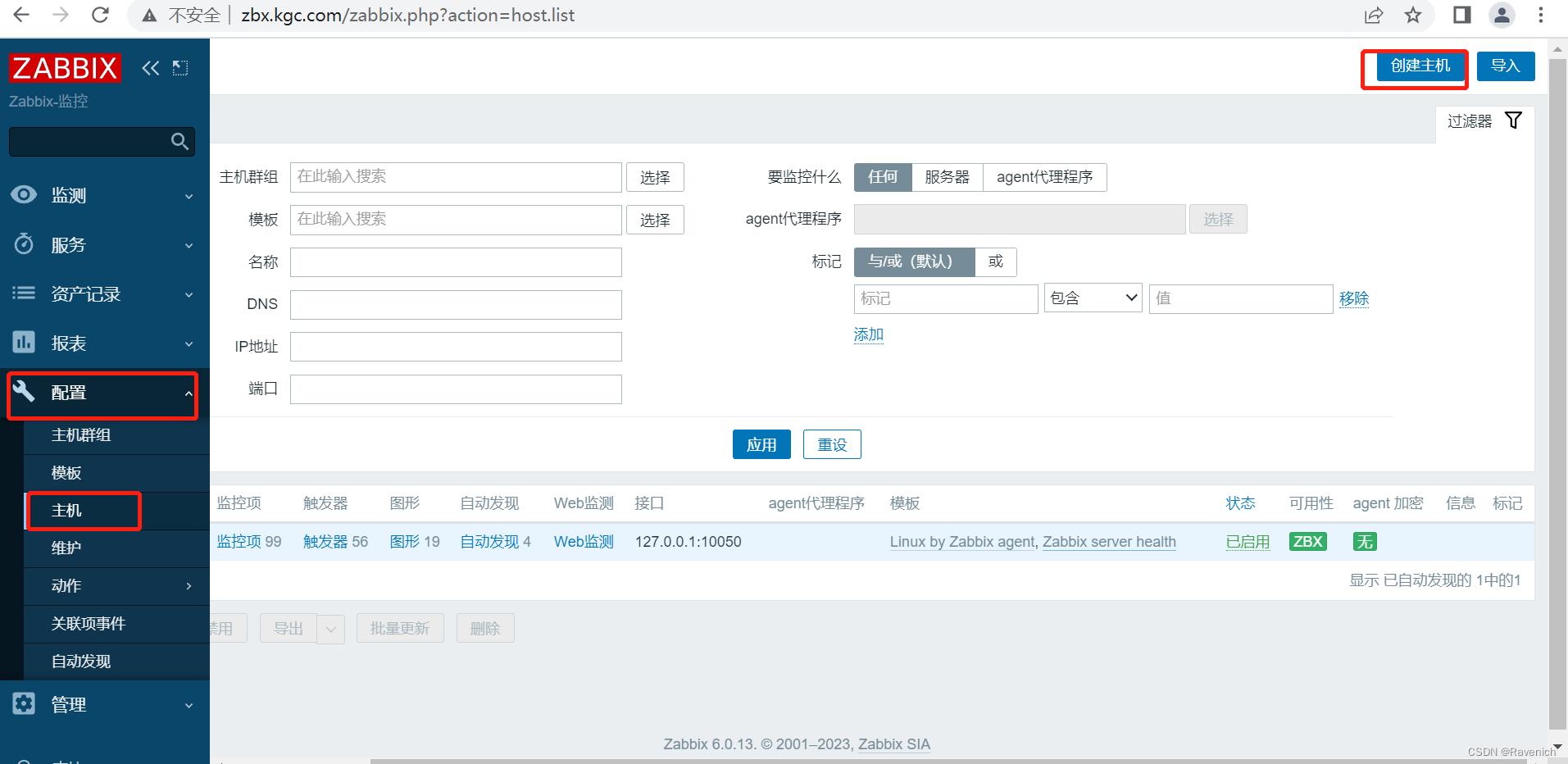The width and height of the screenshot is (1568, 764).
Task: Click the IP地址 filter input field
Action: click(x=456, y=347)
